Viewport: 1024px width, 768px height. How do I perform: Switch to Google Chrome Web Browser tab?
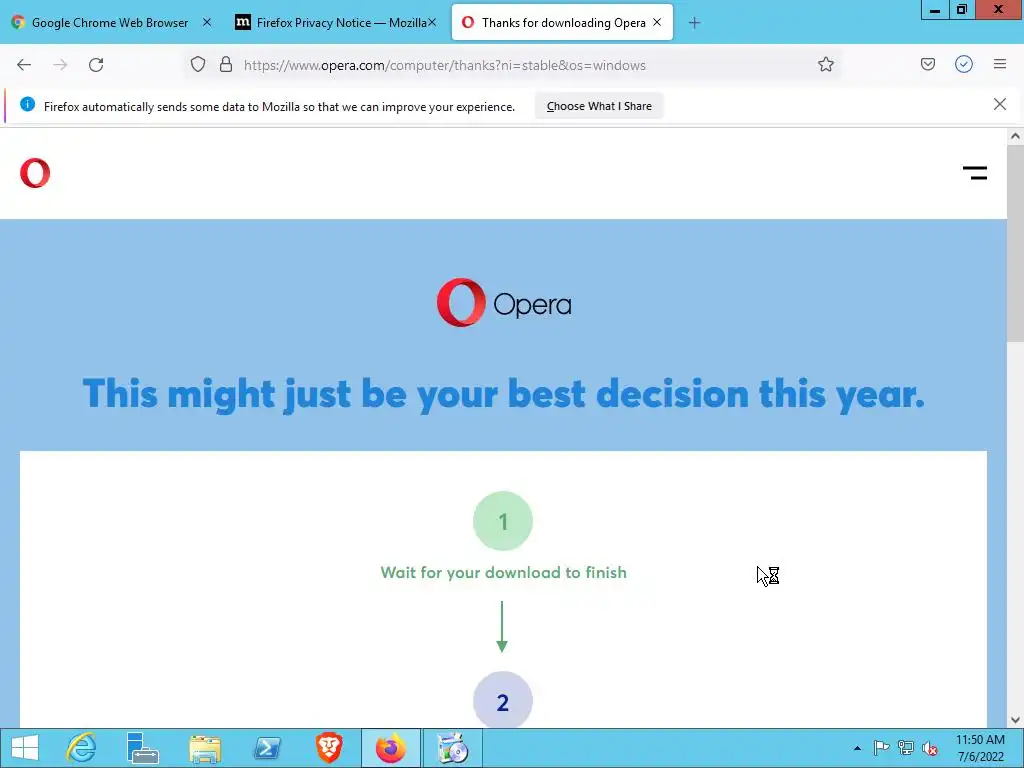click(x=110, y=23)
